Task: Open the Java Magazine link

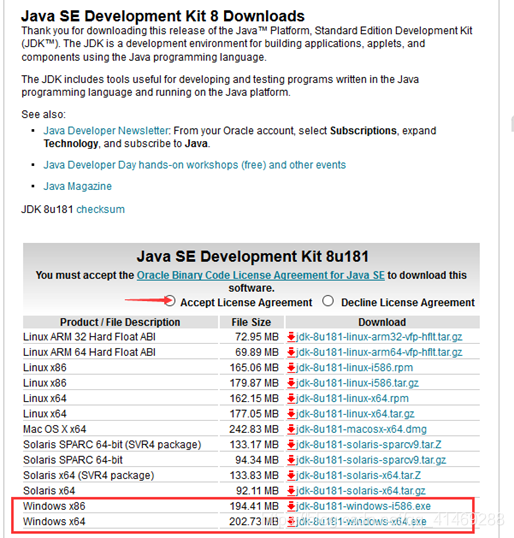Action: point(78,186)
